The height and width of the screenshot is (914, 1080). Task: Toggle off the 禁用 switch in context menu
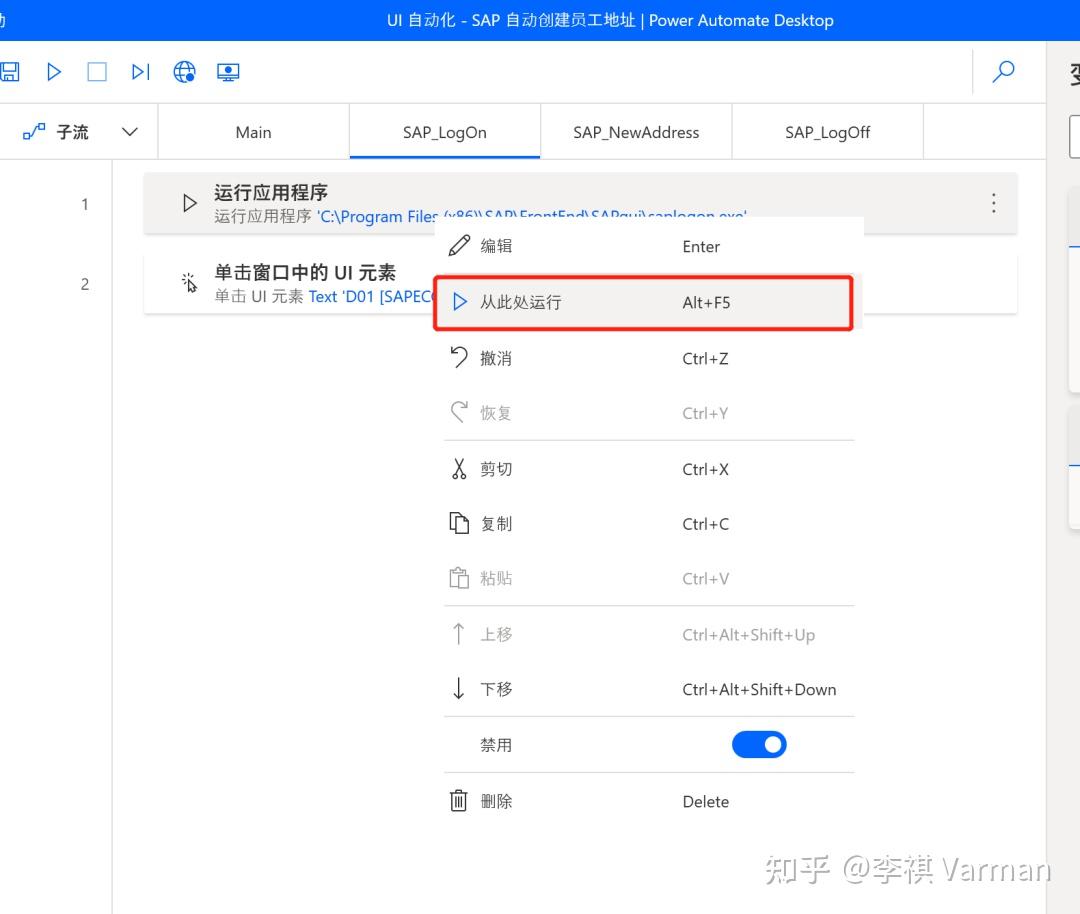pyautogui.click(x=759, y=744)
